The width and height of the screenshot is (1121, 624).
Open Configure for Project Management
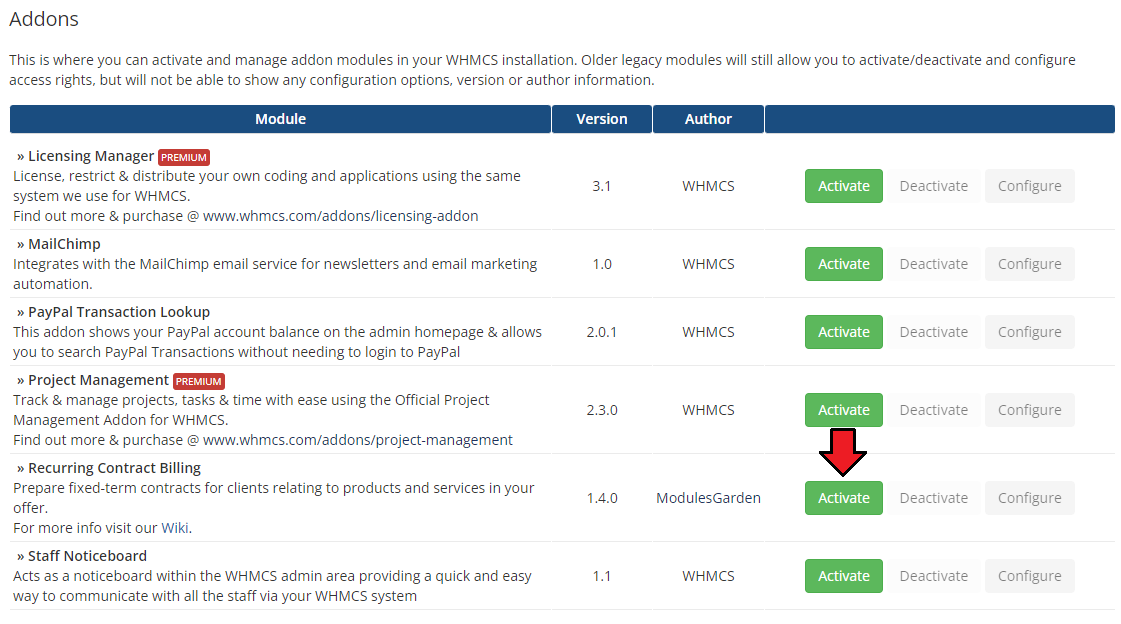pos(1029,410)
